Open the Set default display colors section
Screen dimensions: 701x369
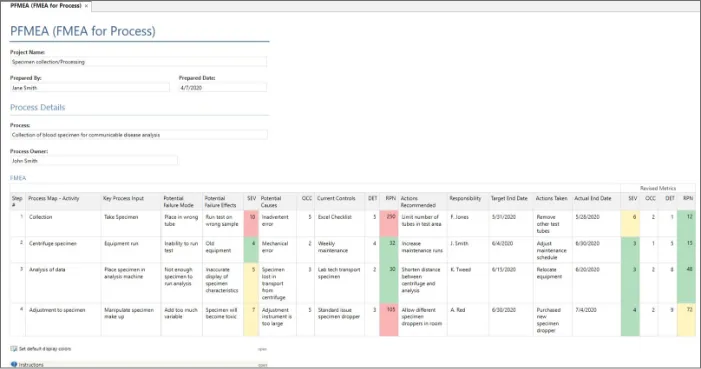click(45, 348)
